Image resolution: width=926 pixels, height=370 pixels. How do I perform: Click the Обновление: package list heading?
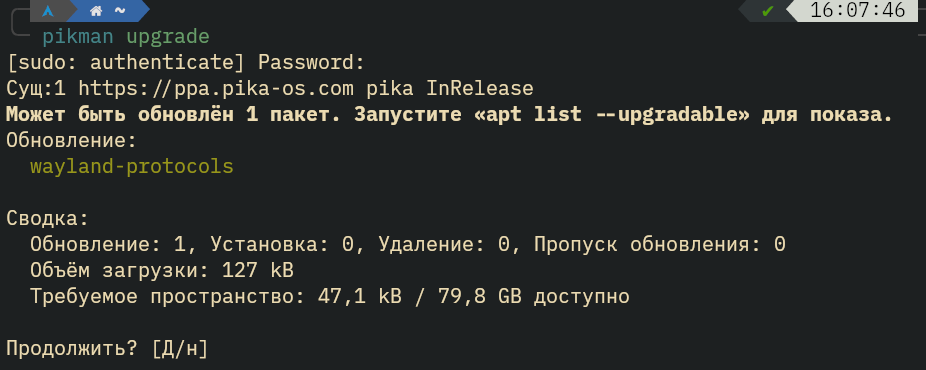pos(71,140)
